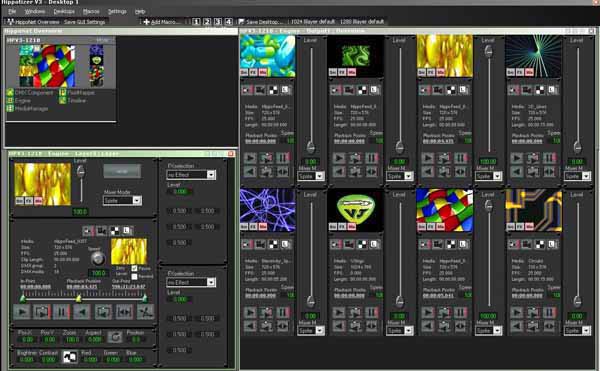
Task: Switch to desktop 4 toolbar button
Action: point(228,22)
